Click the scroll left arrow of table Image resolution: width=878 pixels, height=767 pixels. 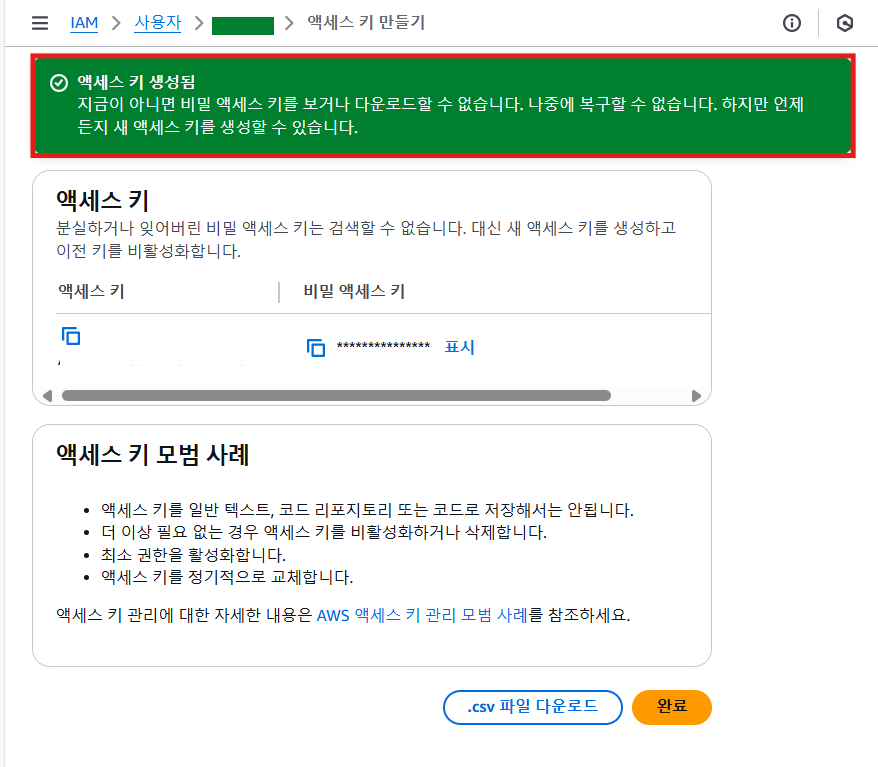tap(48, 396)
